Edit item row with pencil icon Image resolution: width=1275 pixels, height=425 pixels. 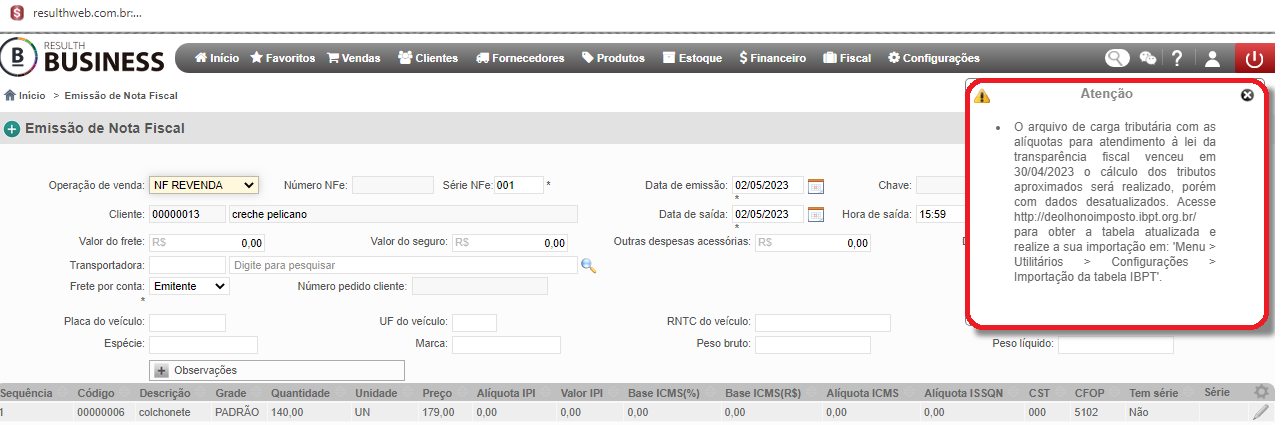tap(1260, 411)
